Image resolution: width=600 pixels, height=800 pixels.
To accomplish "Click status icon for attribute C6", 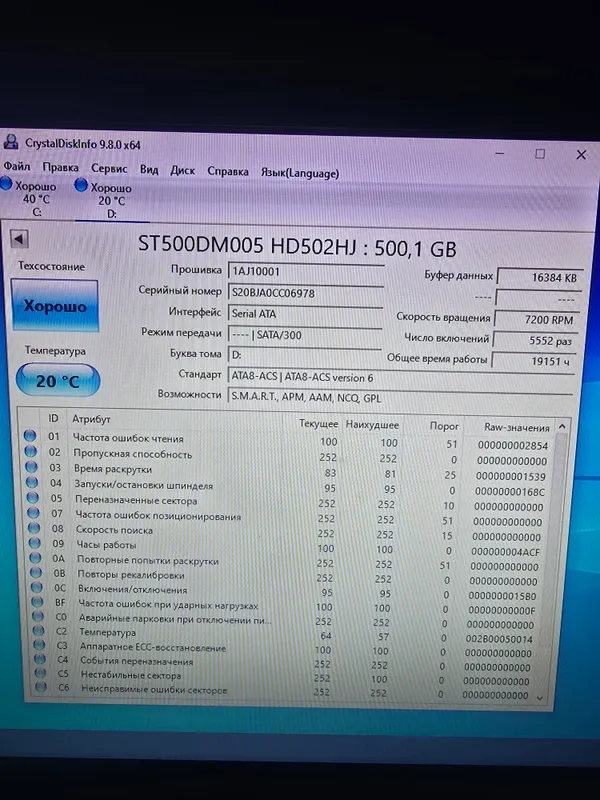I will click(41, 687).
